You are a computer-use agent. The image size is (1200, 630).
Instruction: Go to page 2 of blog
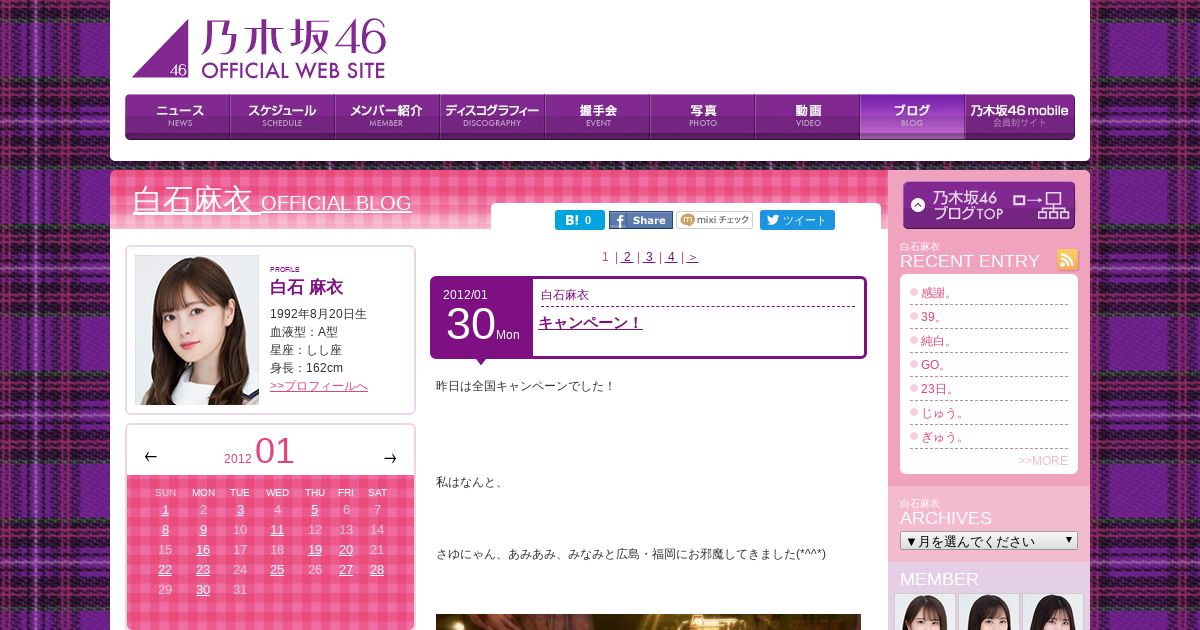click(x=627, y=257)
